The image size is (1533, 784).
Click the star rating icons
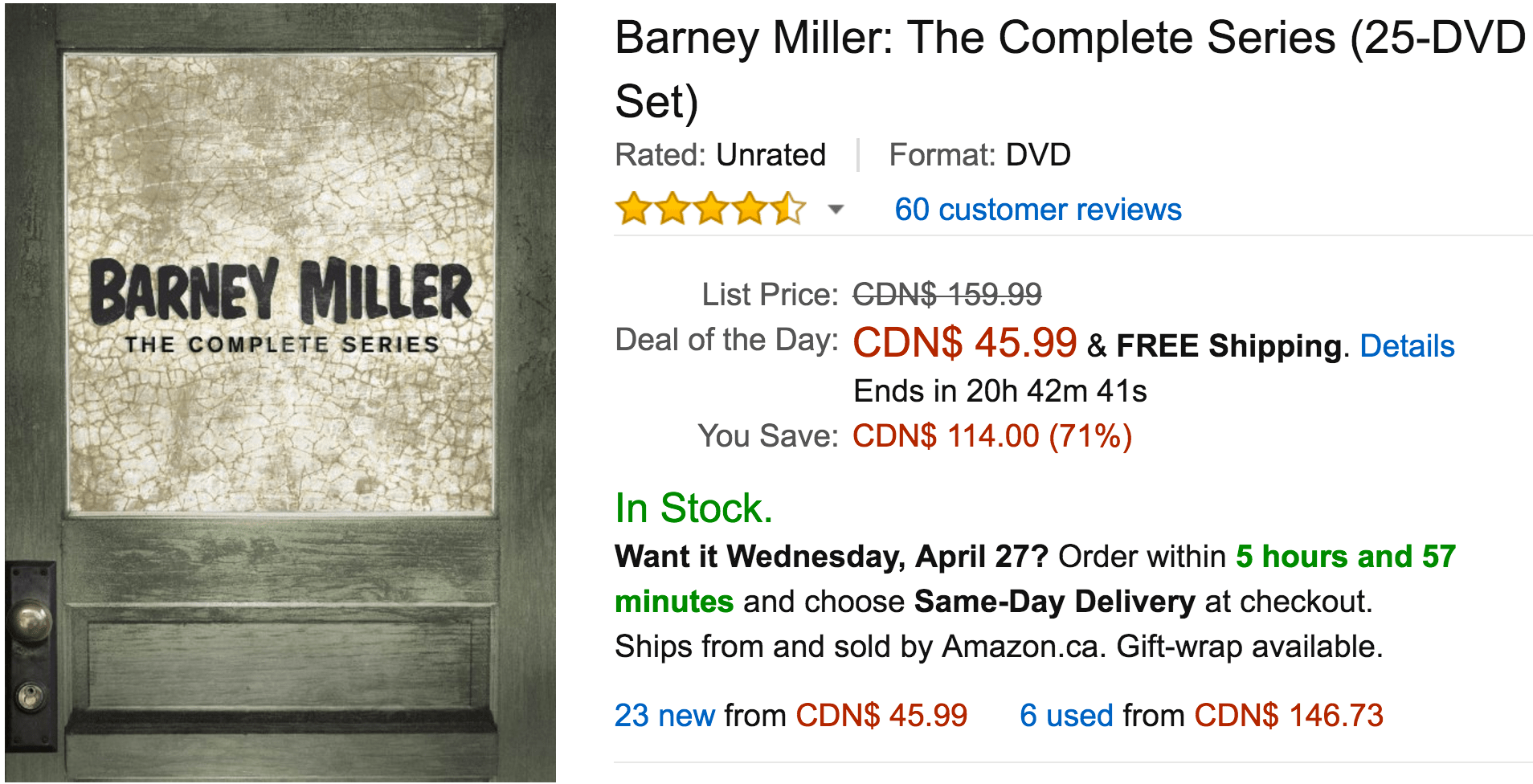[x=710, y=209]
